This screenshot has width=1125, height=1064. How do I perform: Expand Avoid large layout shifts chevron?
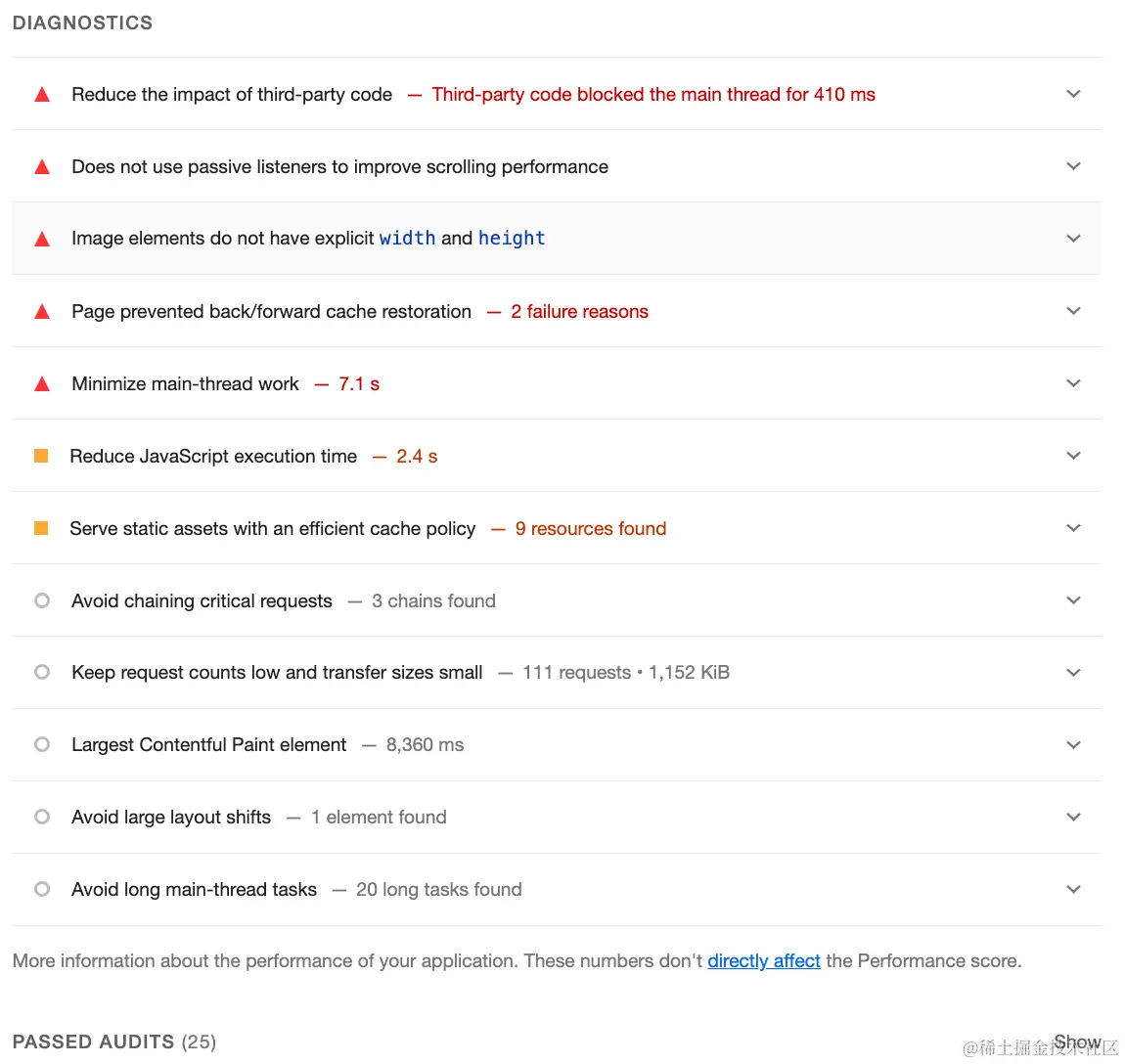point(1073,818)
